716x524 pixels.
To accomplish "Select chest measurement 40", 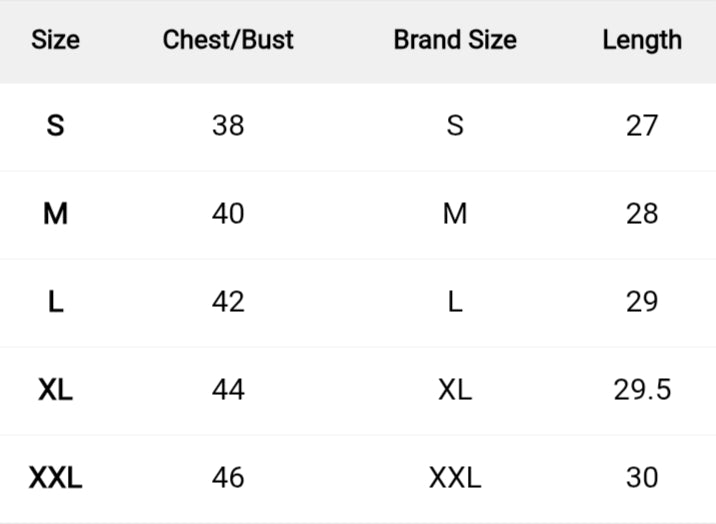I will [x=228, y=214].
